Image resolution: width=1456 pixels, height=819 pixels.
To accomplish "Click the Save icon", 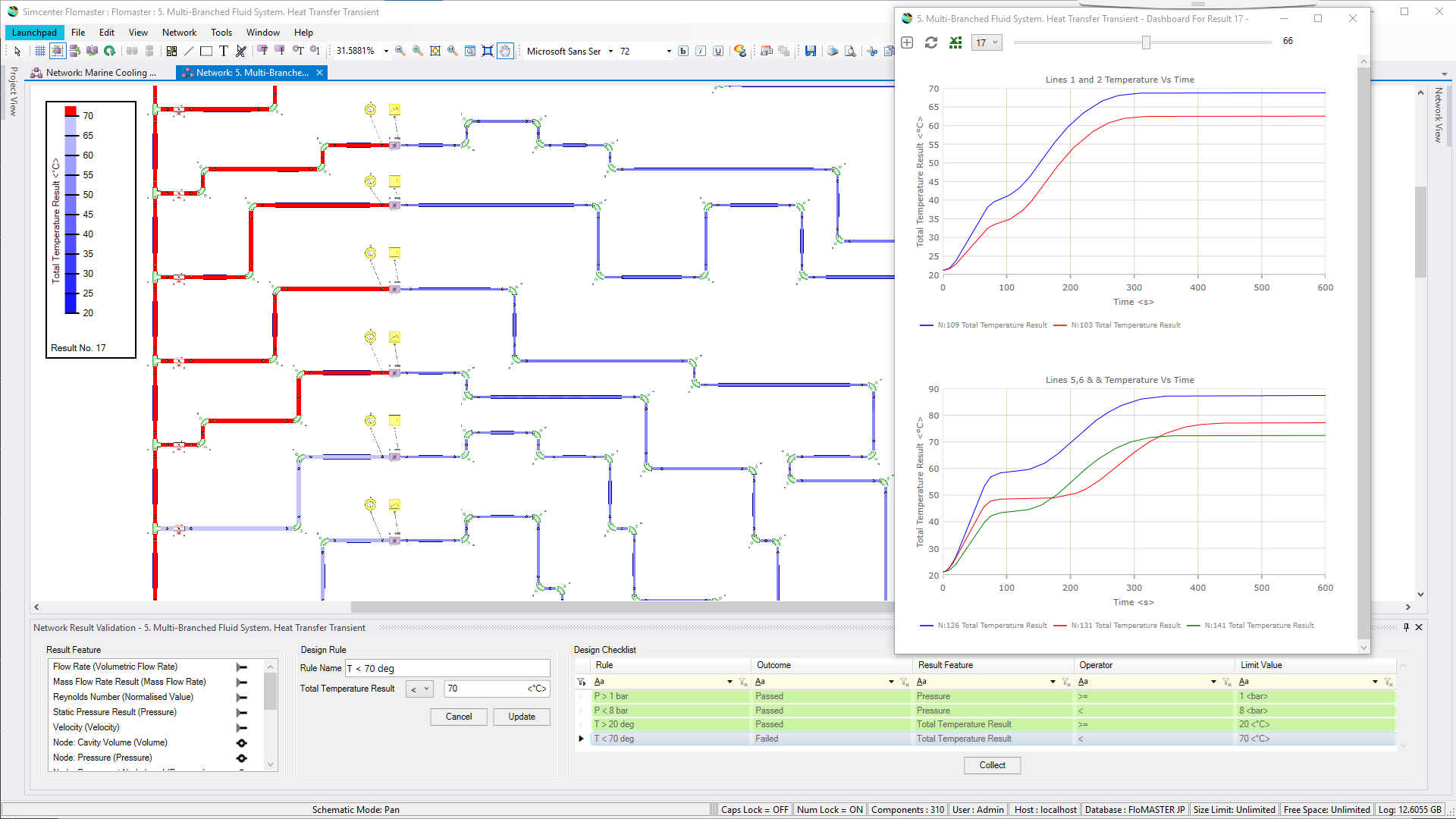I will click(x=811, y=51).
